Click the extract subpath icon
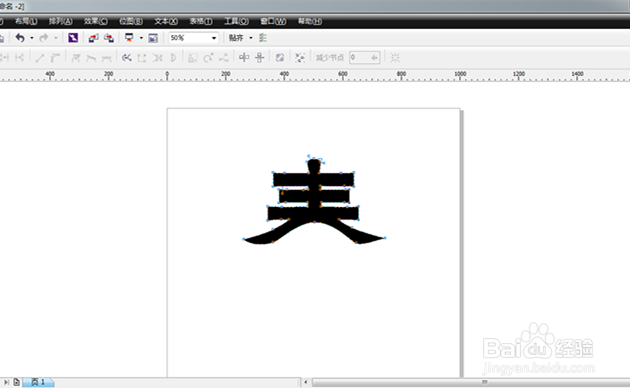 [x=158, y=58]
